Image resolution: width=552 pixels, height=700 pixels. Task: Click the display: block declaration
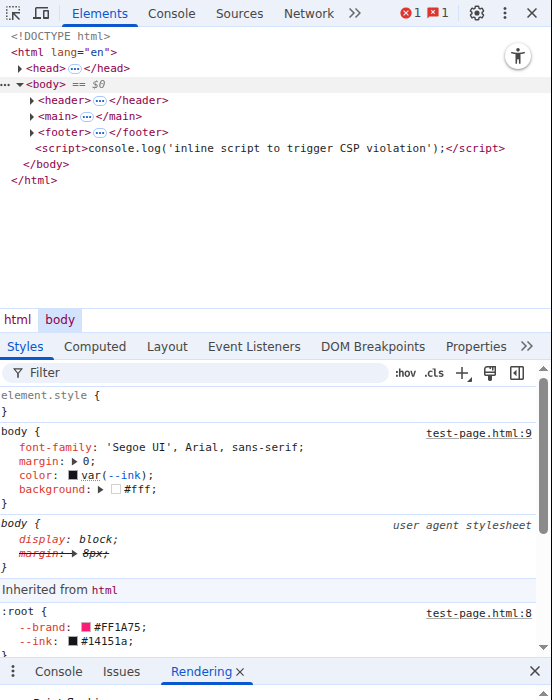click(x=68, y=540)
